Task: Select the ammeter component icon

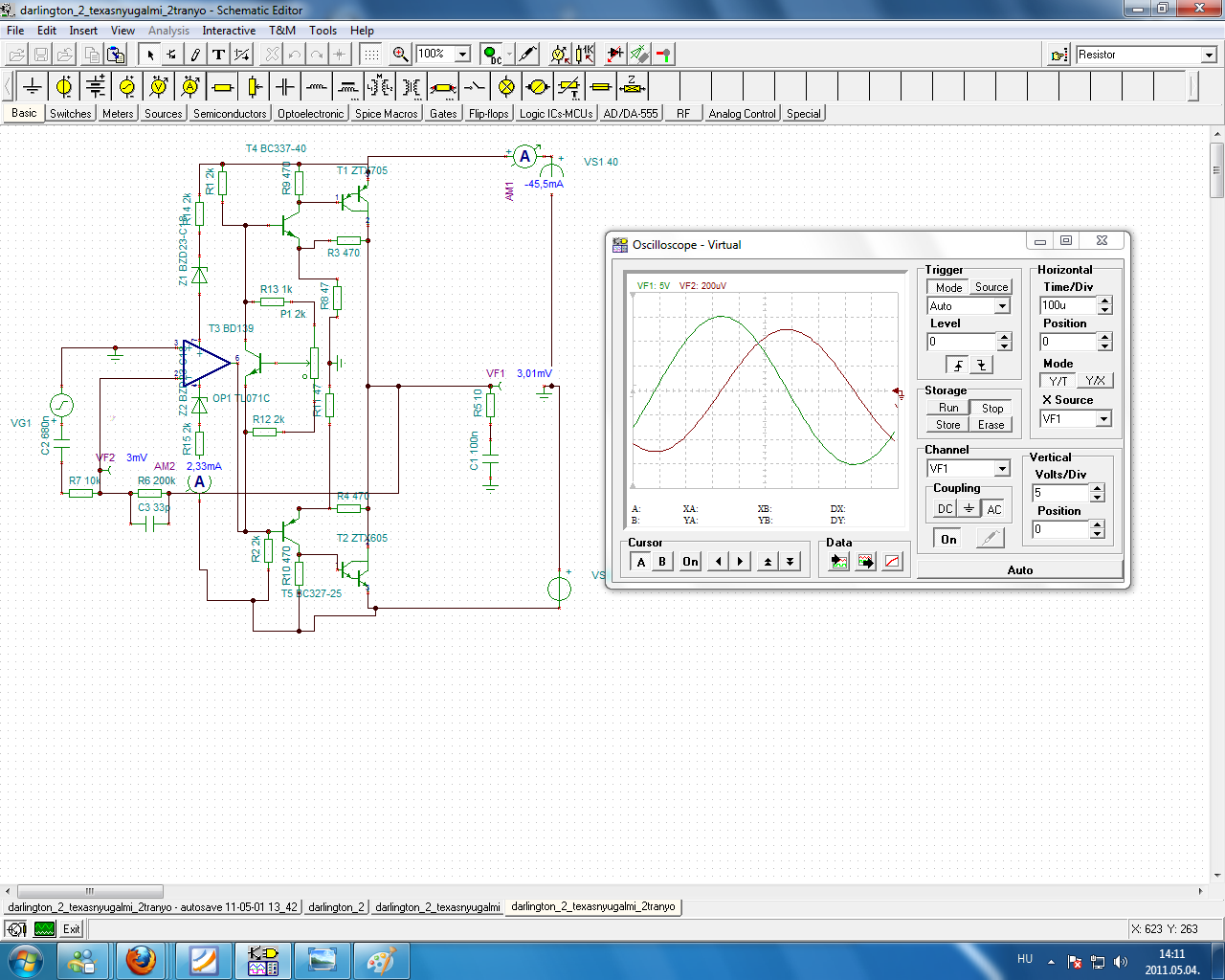Action: pos(190,87)
